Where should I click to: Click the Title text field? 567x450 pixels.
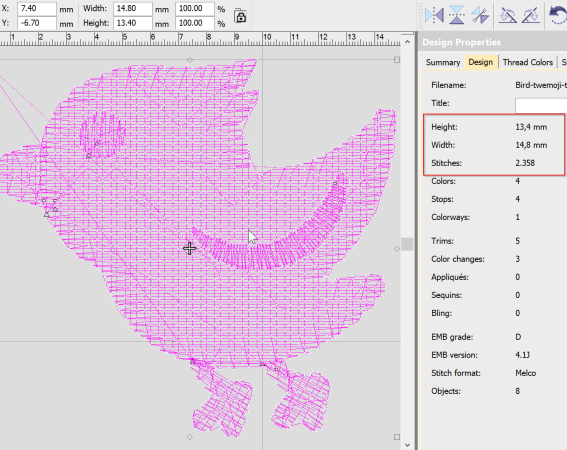tap(541, 106)
